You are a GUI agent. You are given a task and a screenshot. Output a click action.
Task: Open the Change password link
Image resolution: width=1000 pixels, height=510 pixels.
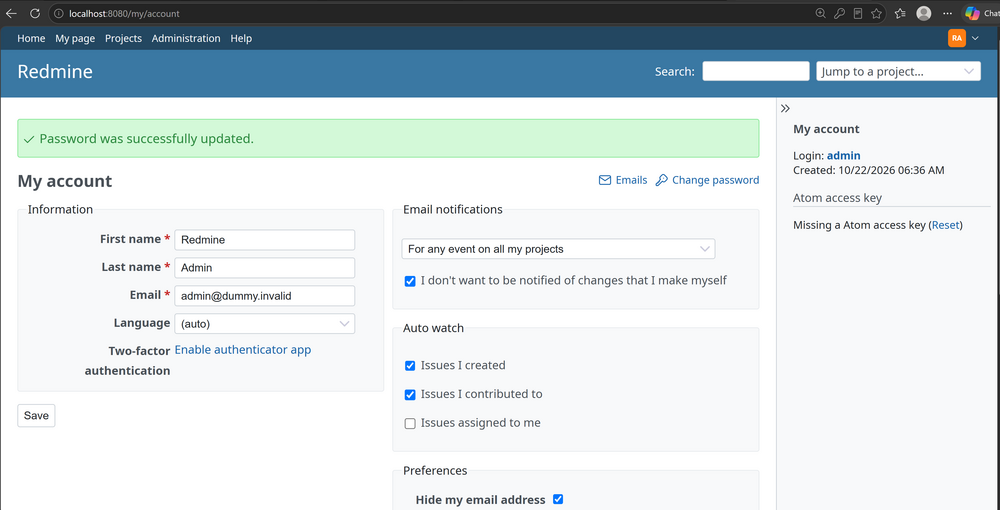pos(716,180)
